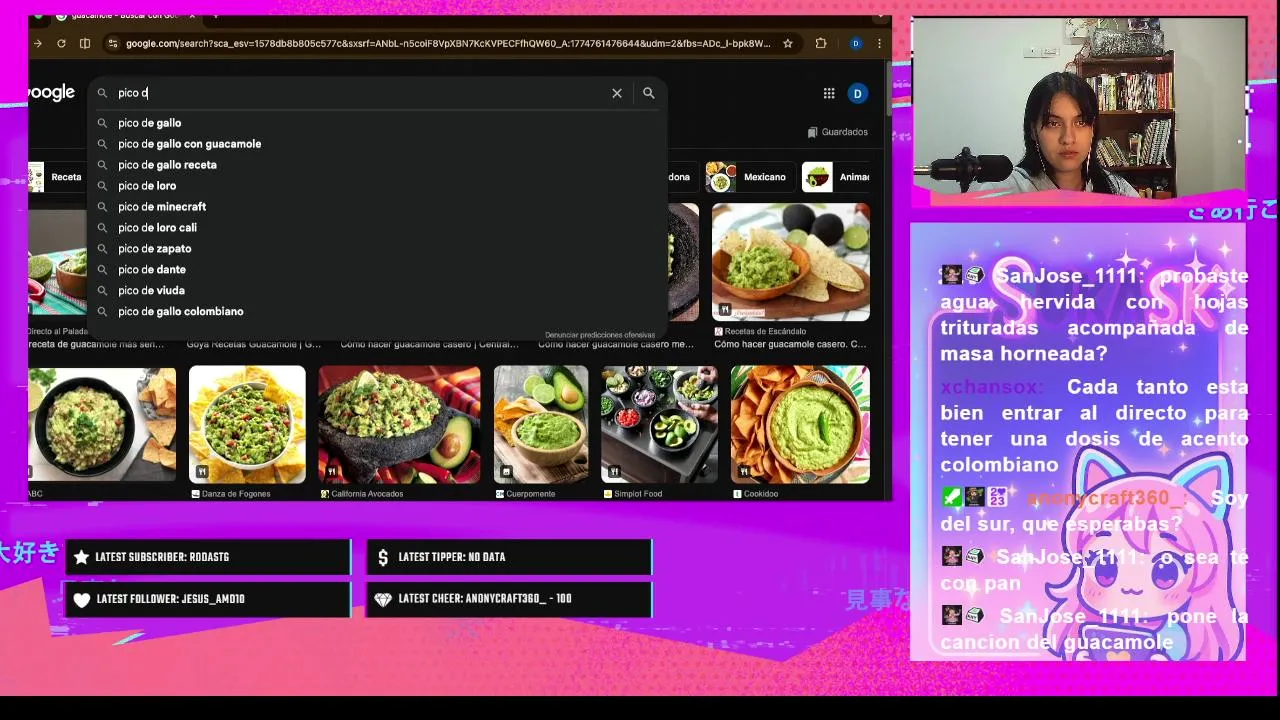
Task: Toggle the side panel icon in the toolbar
Action: click(85, 43)
